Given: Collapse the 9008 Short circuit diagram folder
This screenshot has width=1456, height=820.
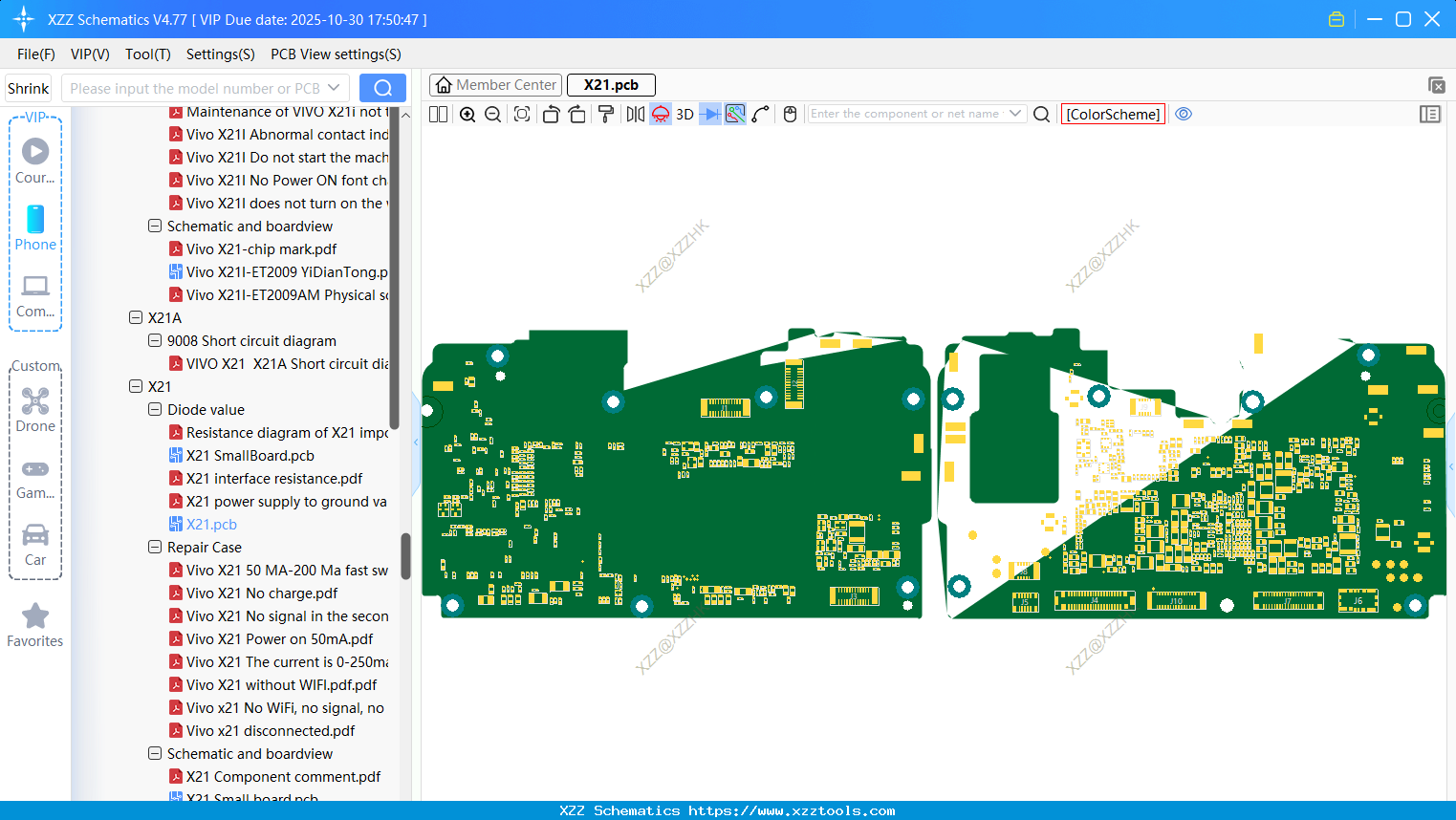Looking at the screenshot, I should click(155, 340).
